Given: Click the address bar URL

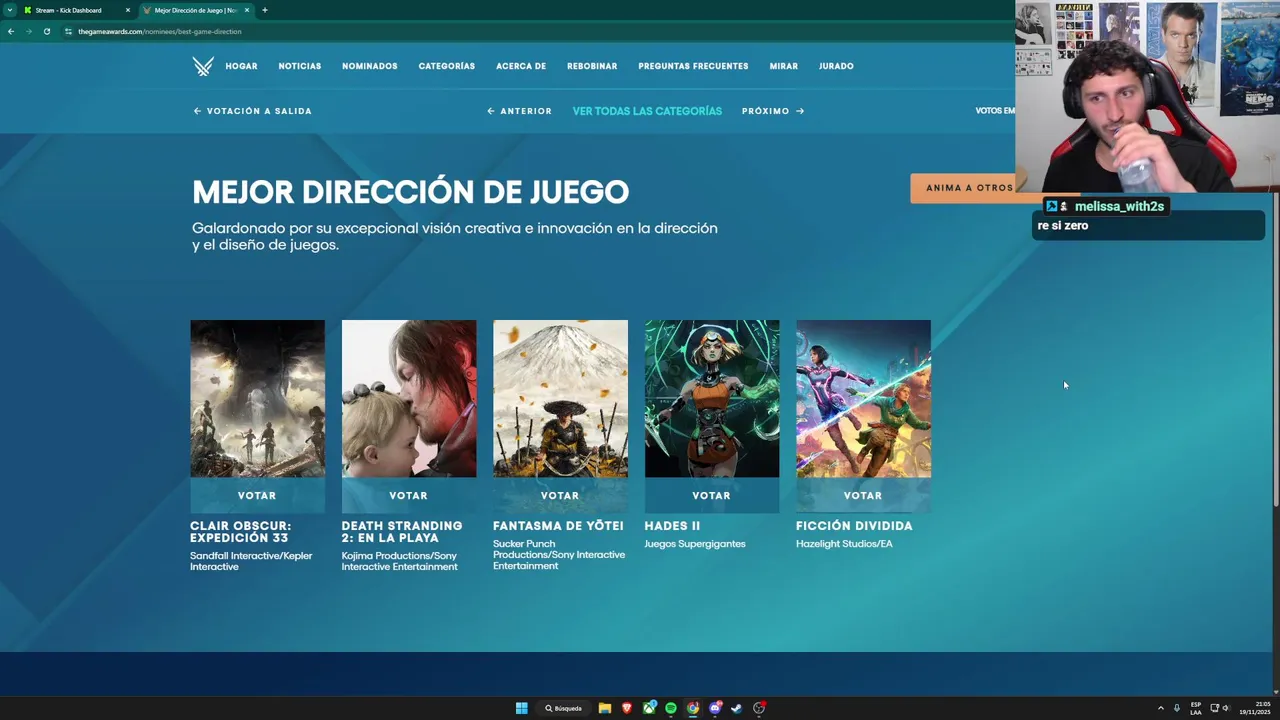Looking at the screenshot, I should (x=160, y=31).
